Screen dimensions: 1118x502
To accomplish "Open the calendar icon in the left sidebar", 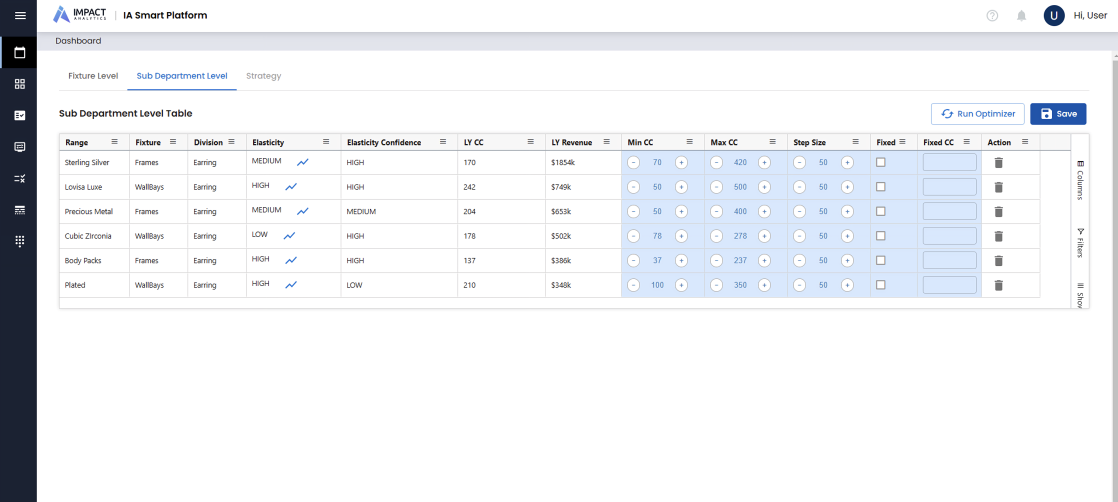I will [x=20, y=52].
